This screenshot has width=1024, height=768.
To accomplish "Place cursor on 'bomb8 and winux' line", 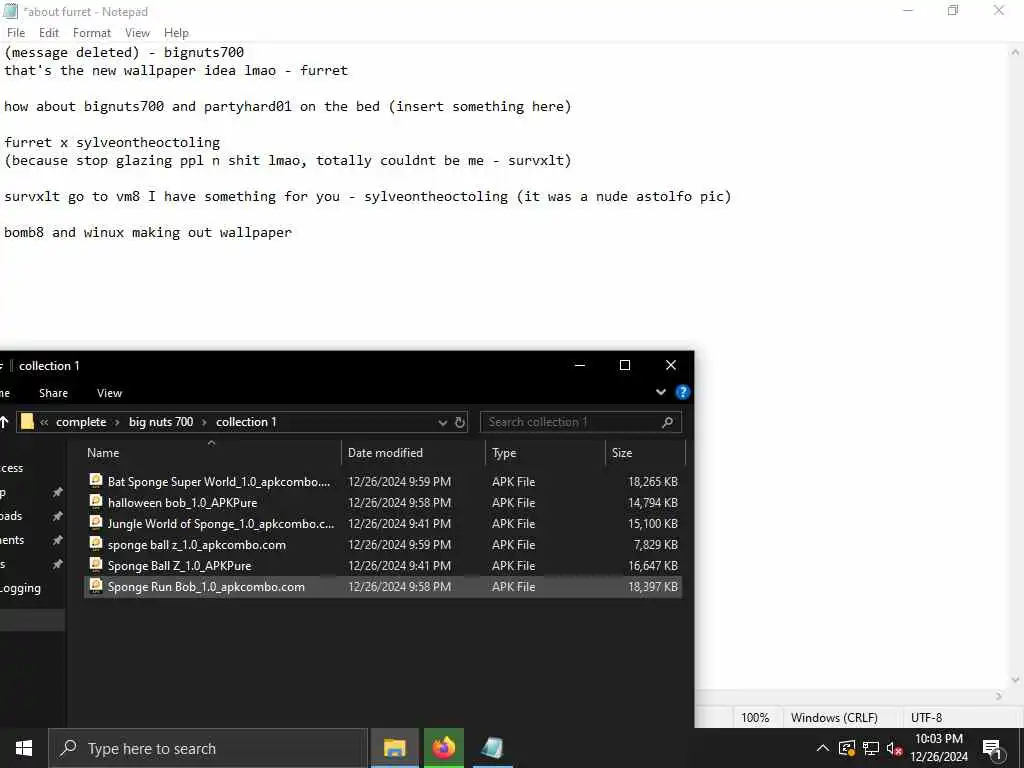I will pyautogui.click(x=148, y=232).
